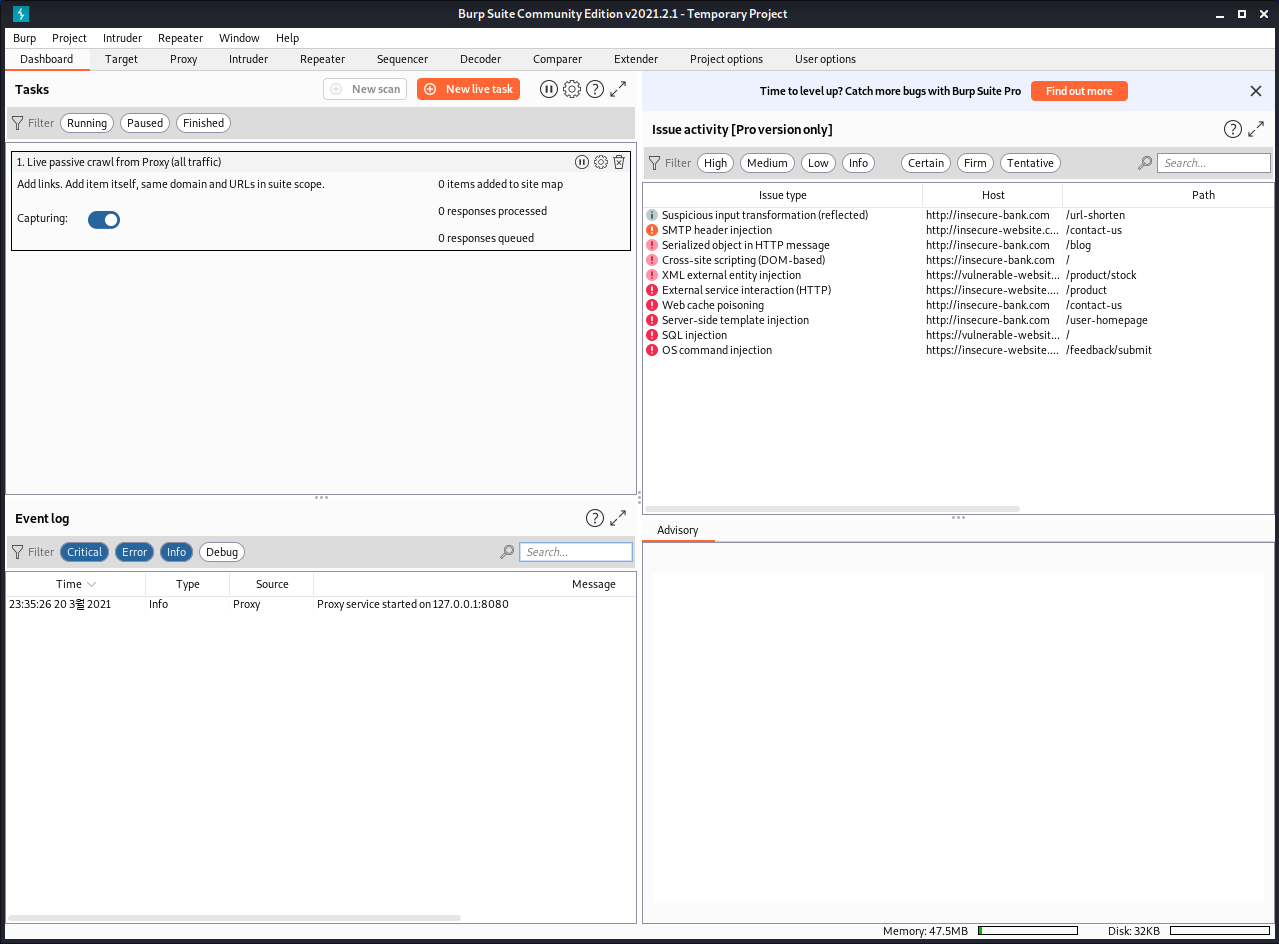Open Tasks help question mark icon
Viewport: 1279px width, 944px height.
tap(595, 89)
